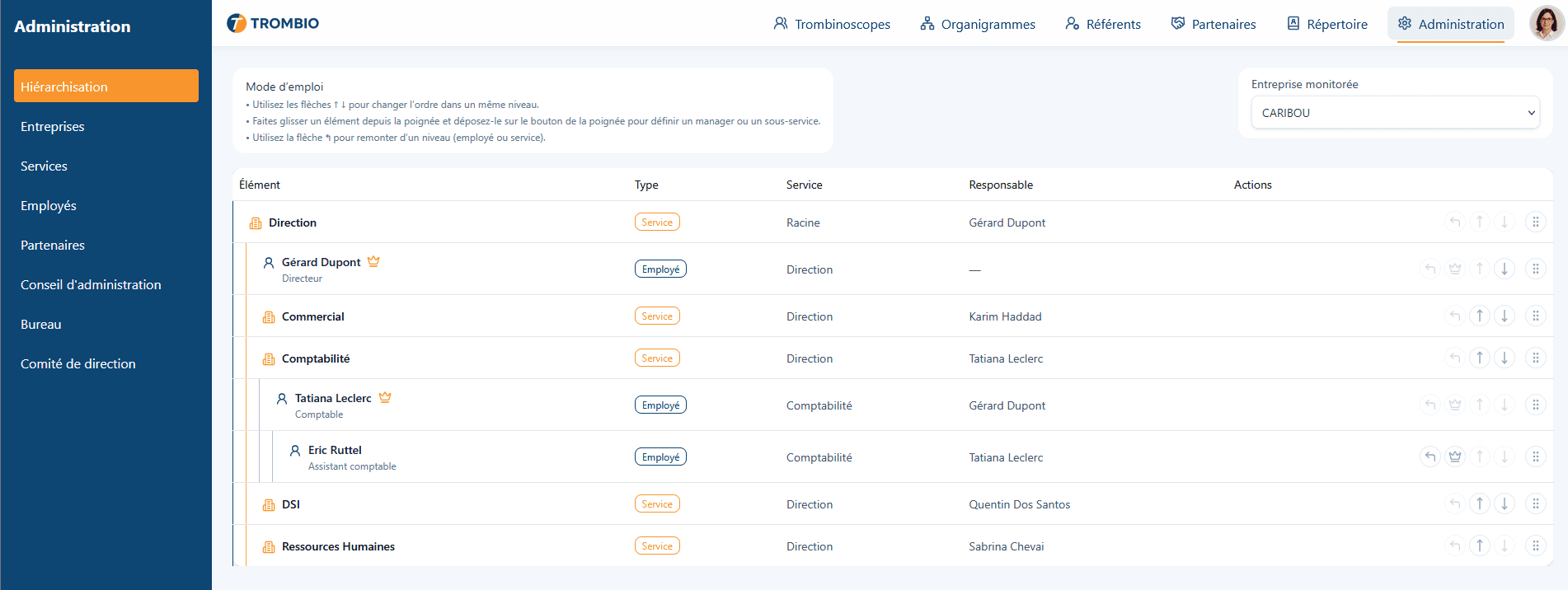This screenshot has width=1568, height=590.
Task: Open the Organigrammes tab
Action: [978, 24]
